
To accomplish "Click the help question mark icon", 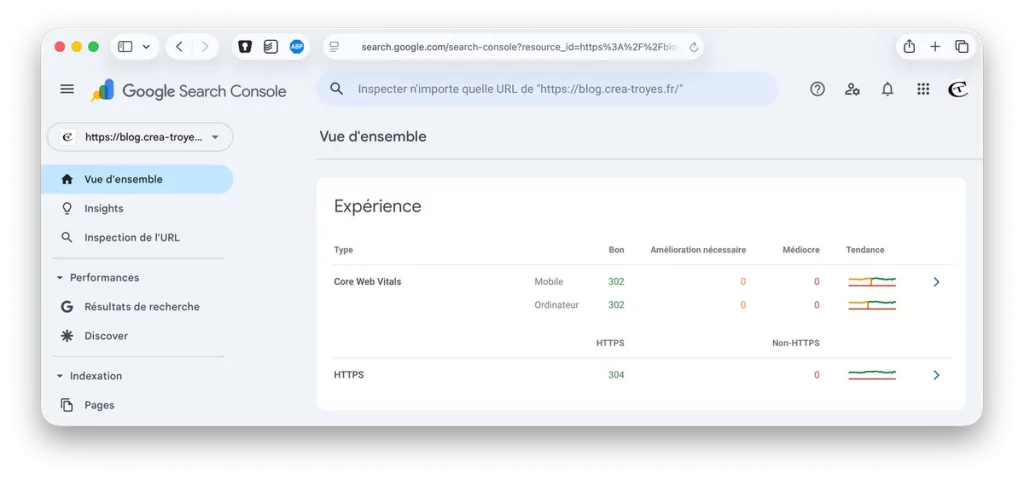I will pos(817,89).
